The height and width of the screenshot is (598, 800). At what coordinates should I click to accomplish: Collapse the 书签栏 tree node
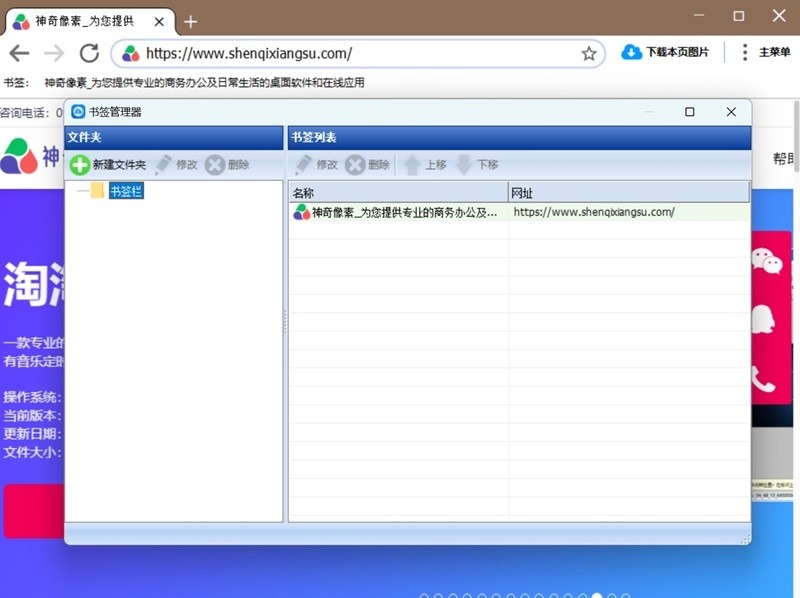click(x=84, y=190)
